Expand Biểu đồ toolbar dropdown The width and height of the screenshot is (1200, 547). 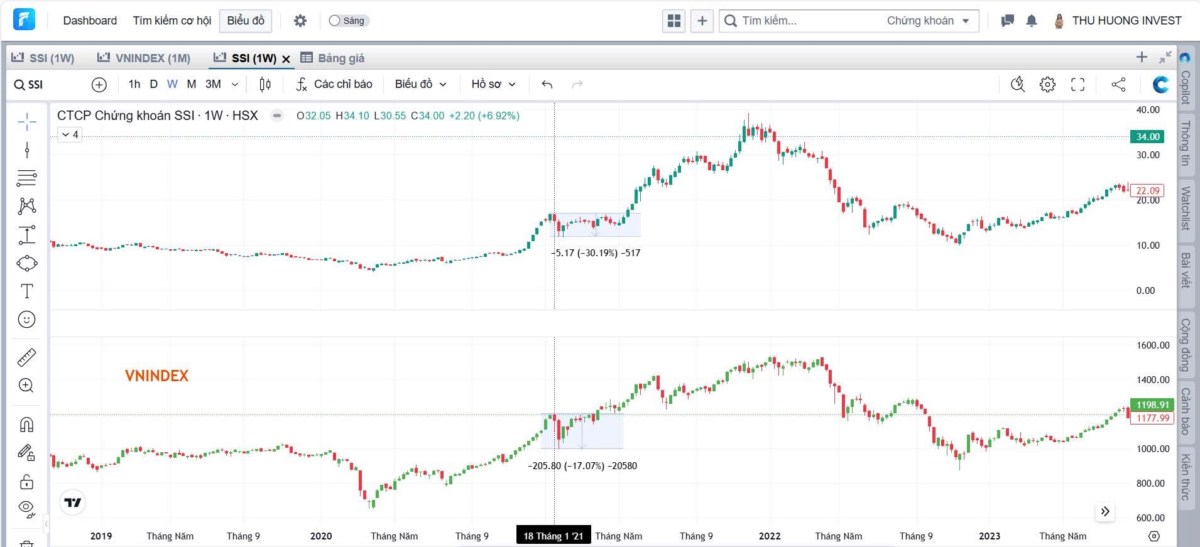click(x=421, y=85)
